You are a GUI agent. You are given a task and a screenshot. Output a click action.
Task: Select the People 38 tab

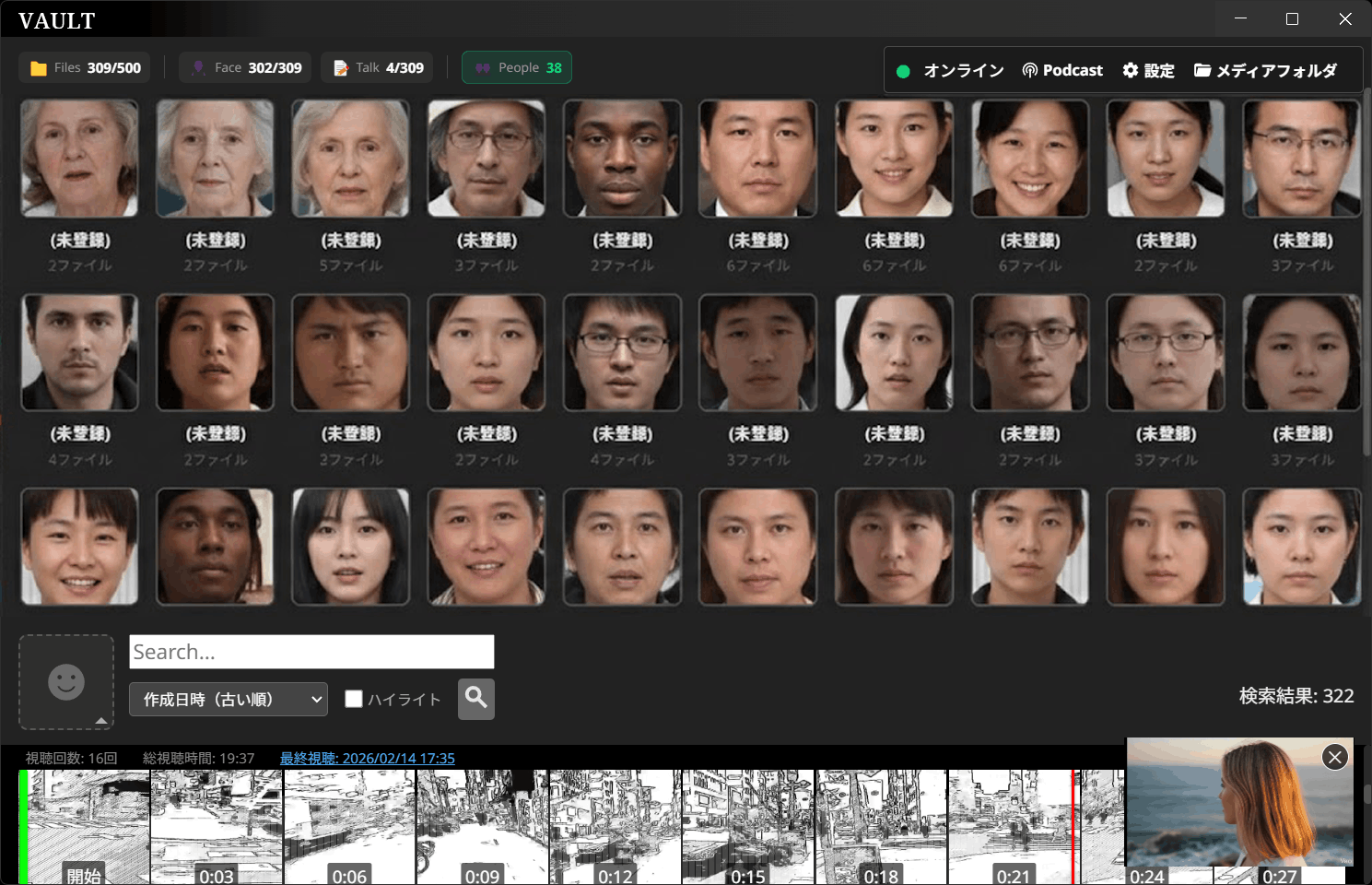click(517, 68)
